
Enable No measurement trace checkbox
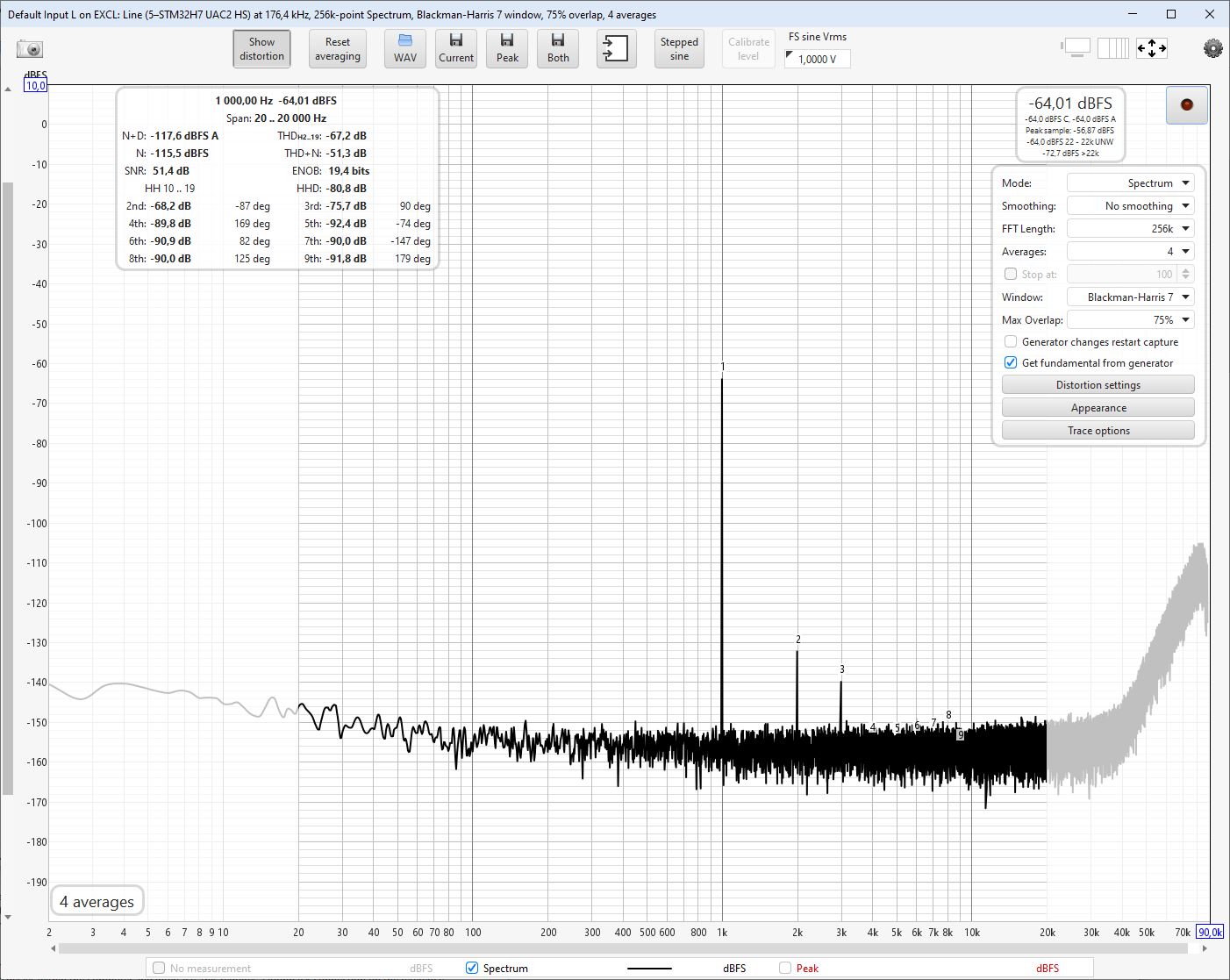[159, 968]
